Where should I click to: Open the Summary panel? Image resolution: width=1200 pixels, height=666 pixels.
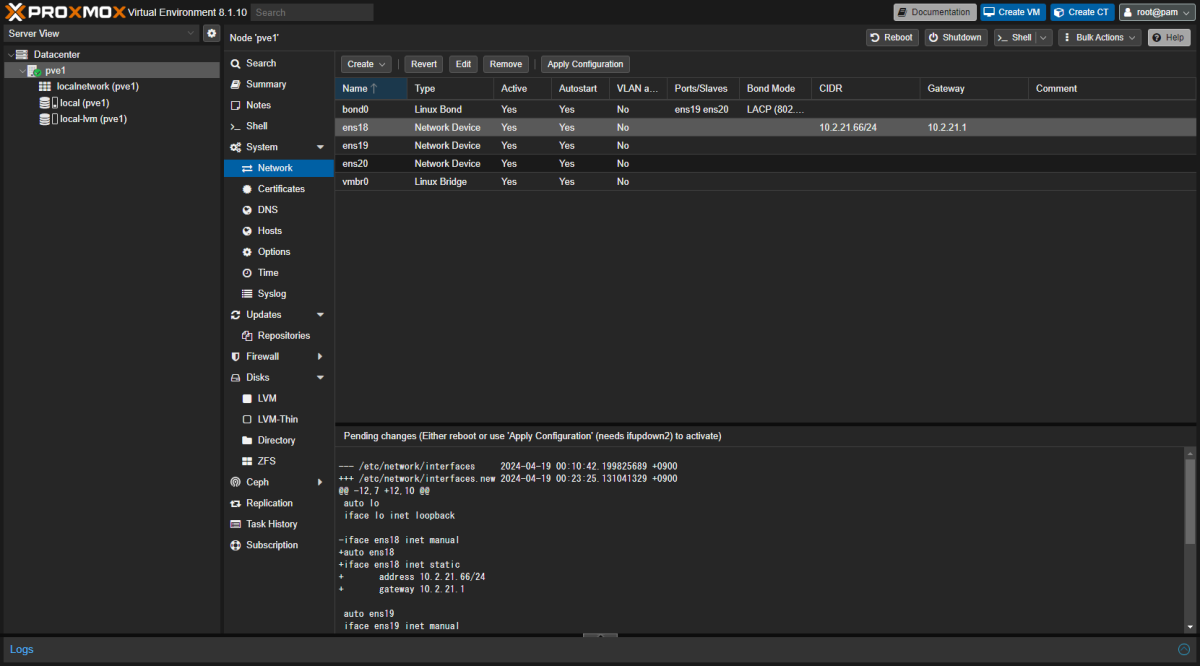pyautogui.click(x=278, y=84)
